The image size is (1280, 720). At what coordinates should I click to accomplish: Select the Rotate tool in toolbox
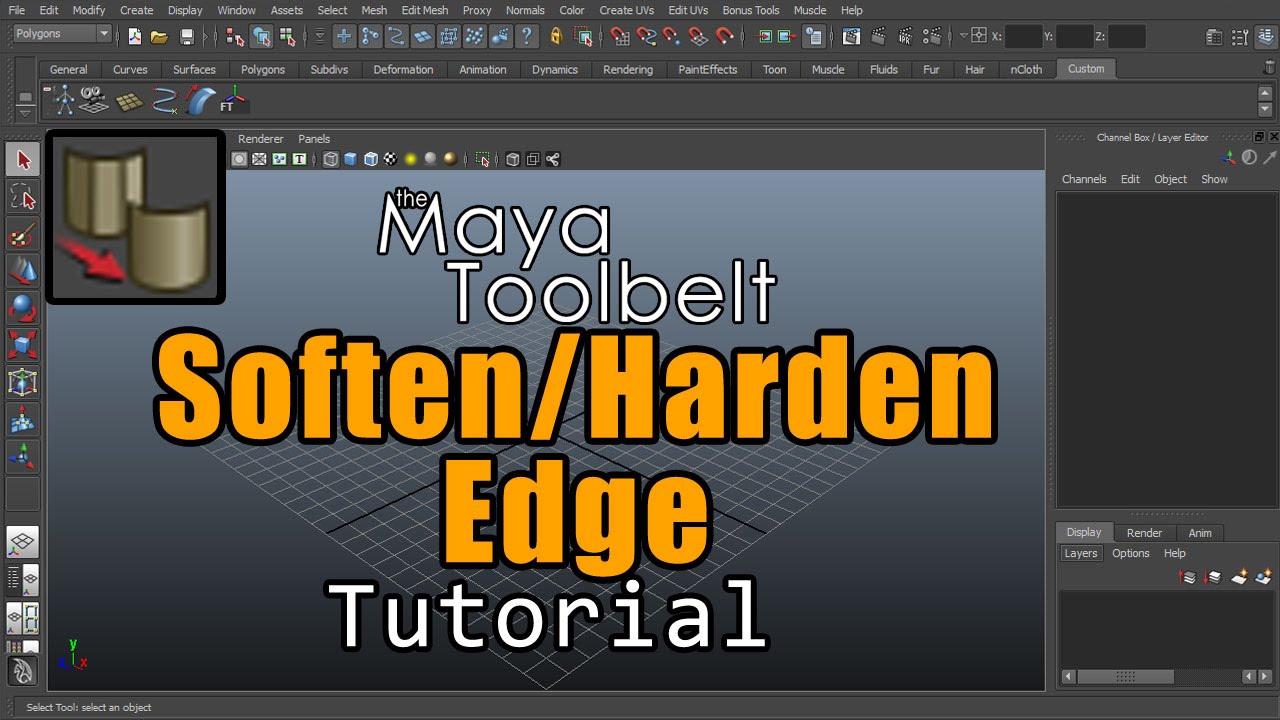[23, 307]
